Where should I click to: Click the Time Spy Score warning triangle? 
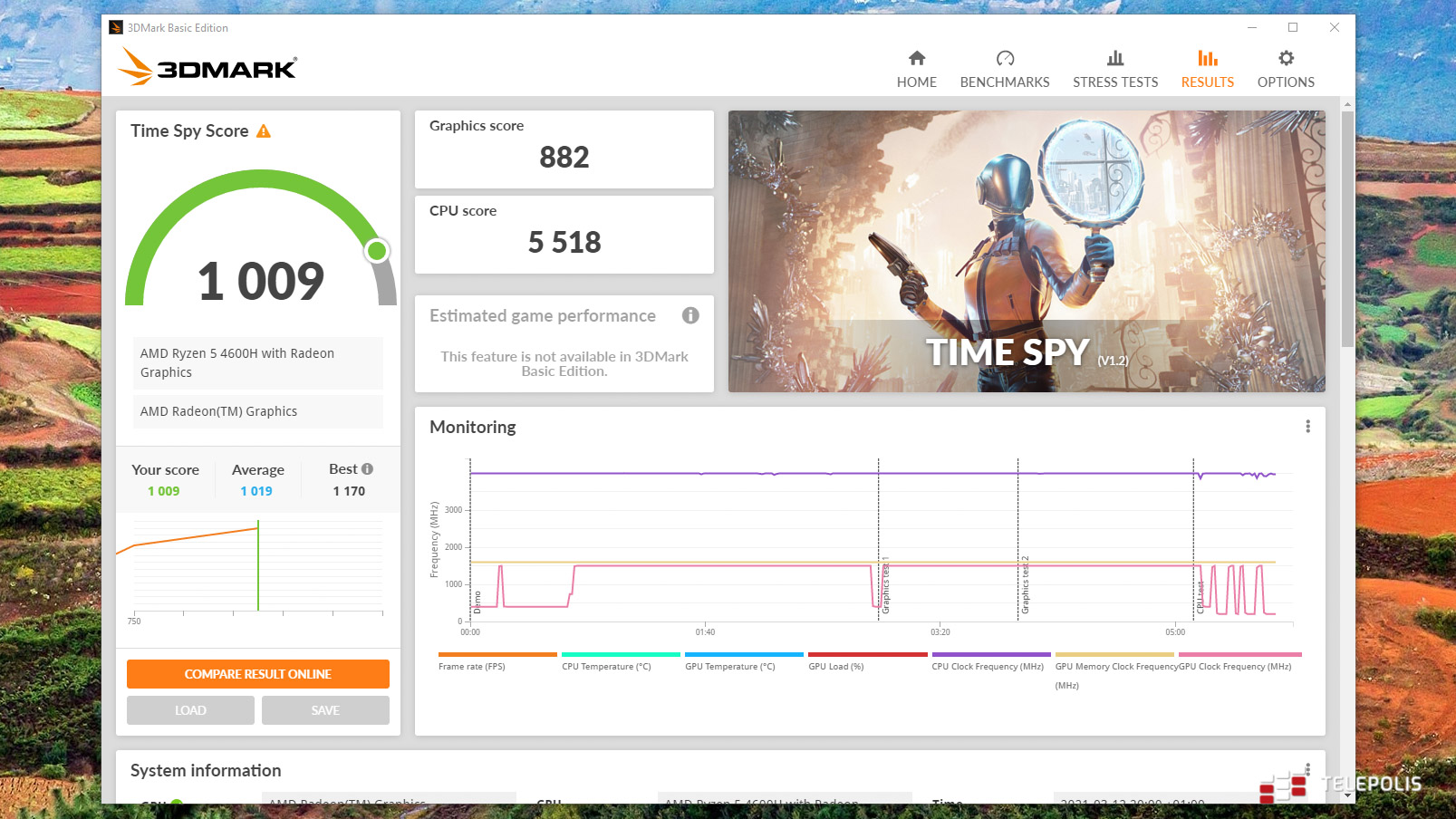tap(264, 131)
